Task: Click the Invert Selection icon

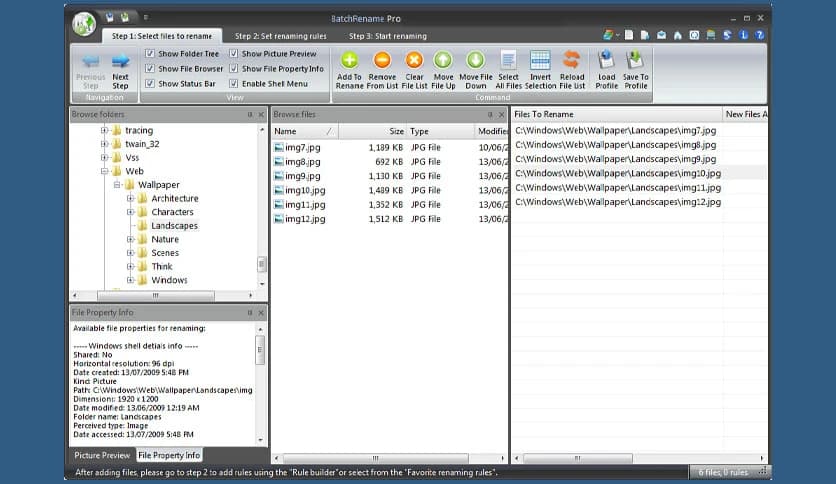Action: point(540,60)
